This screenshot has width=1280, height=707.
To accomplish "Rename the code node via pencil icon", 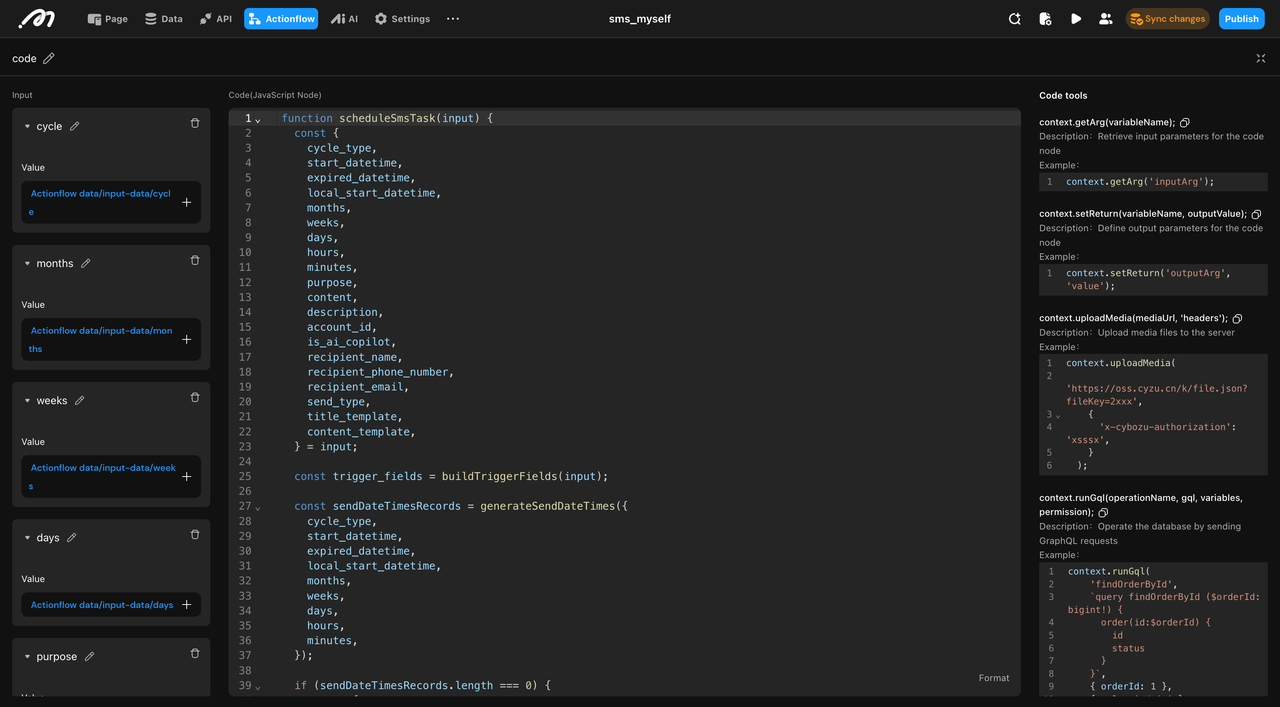I will (x=49, y=59).
